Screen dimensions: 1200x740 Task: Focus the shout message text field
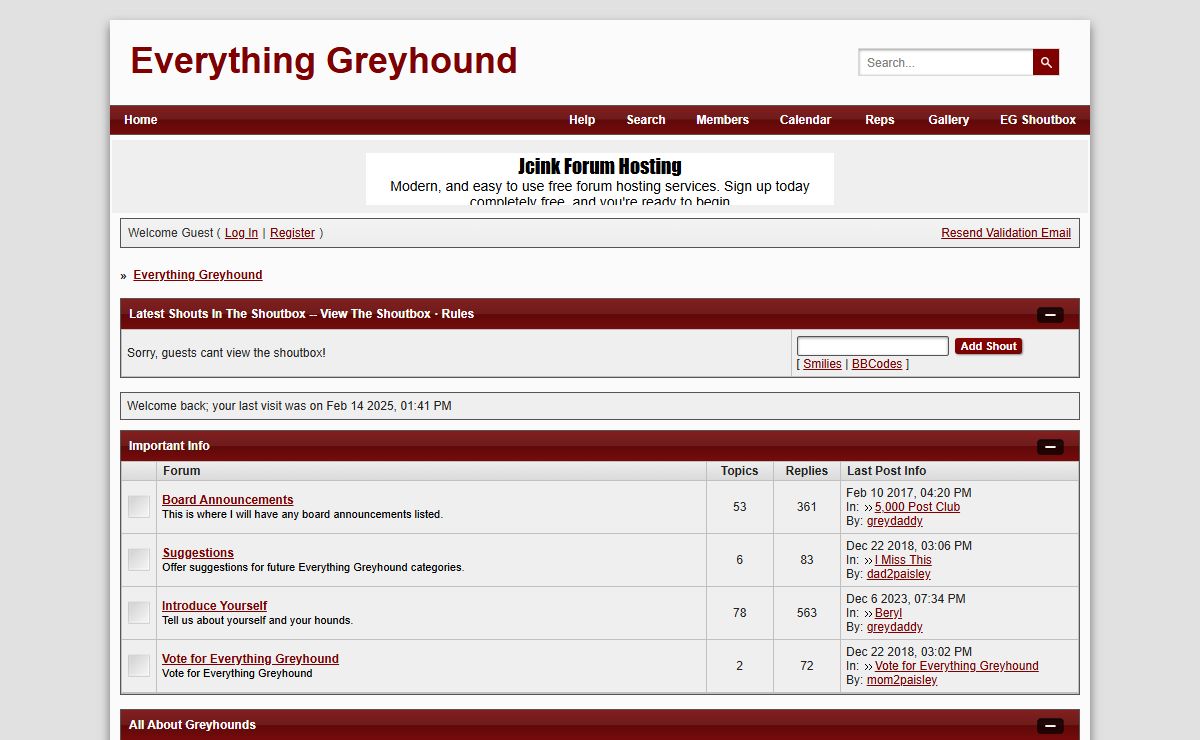(872, 346)
